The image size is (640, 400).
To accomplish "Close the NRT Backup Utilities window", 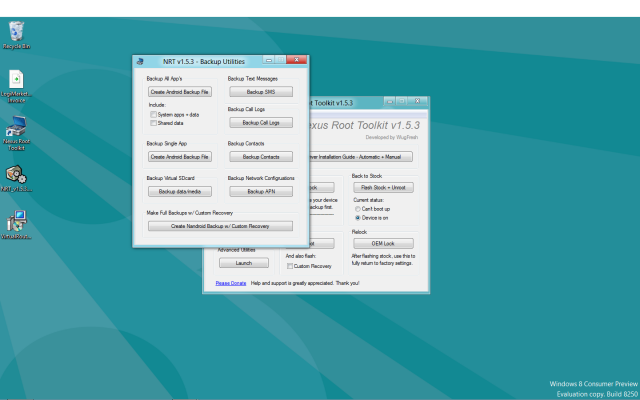I will 297,60.
